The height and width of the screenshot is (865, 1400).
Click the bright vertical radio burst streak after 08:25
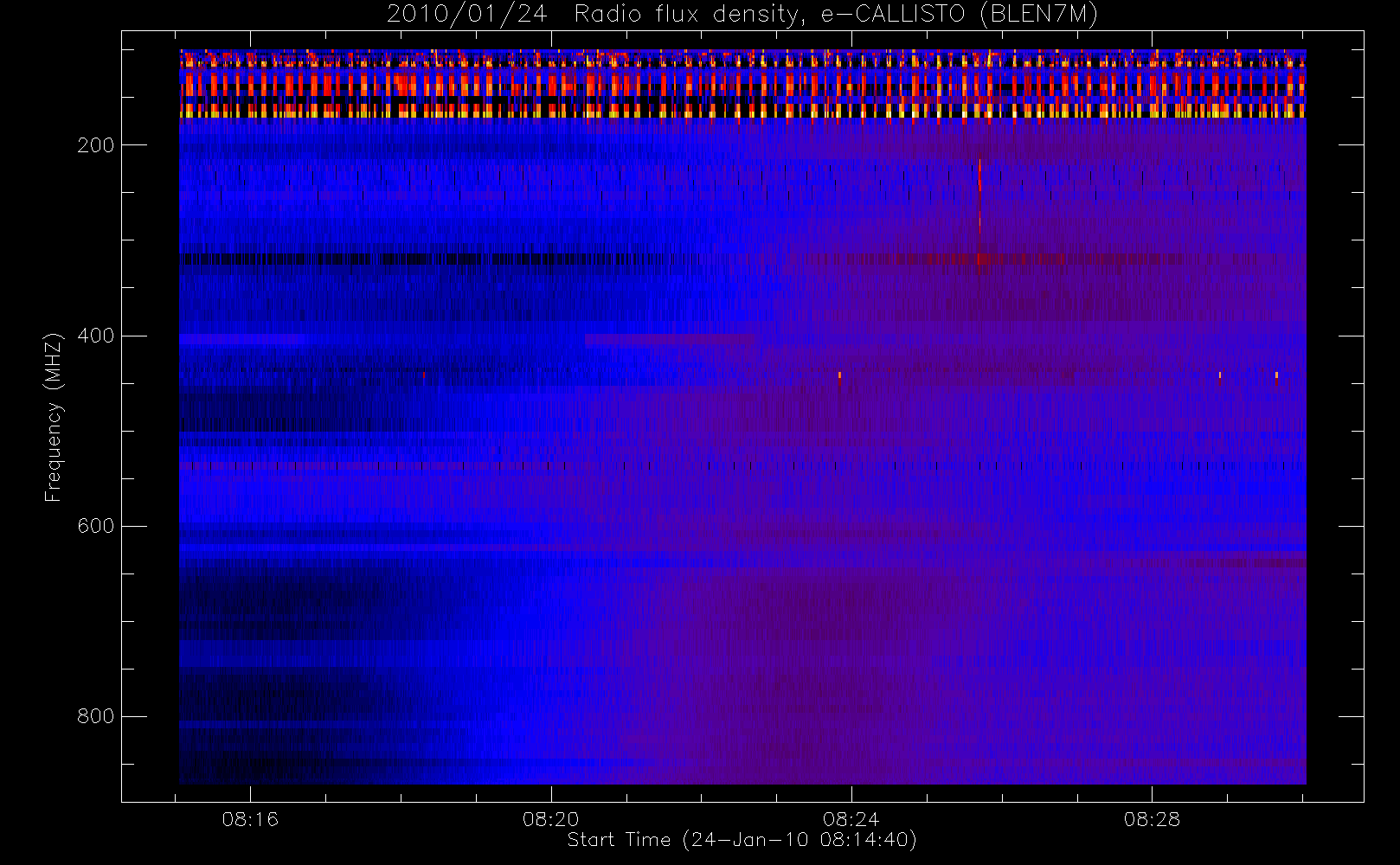pos(979,212)
